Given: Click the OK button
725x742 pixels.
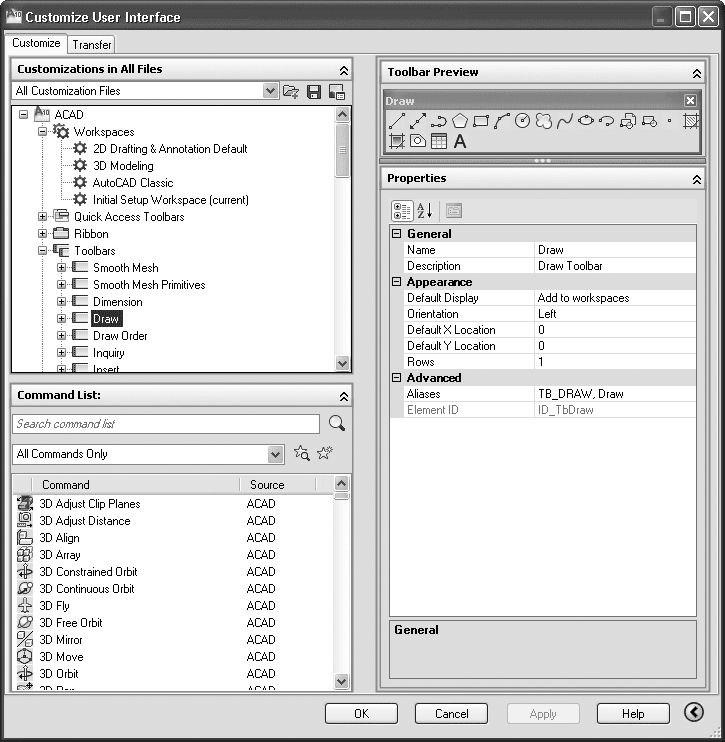Looking at the screenshot, I should tap(361, 713).
